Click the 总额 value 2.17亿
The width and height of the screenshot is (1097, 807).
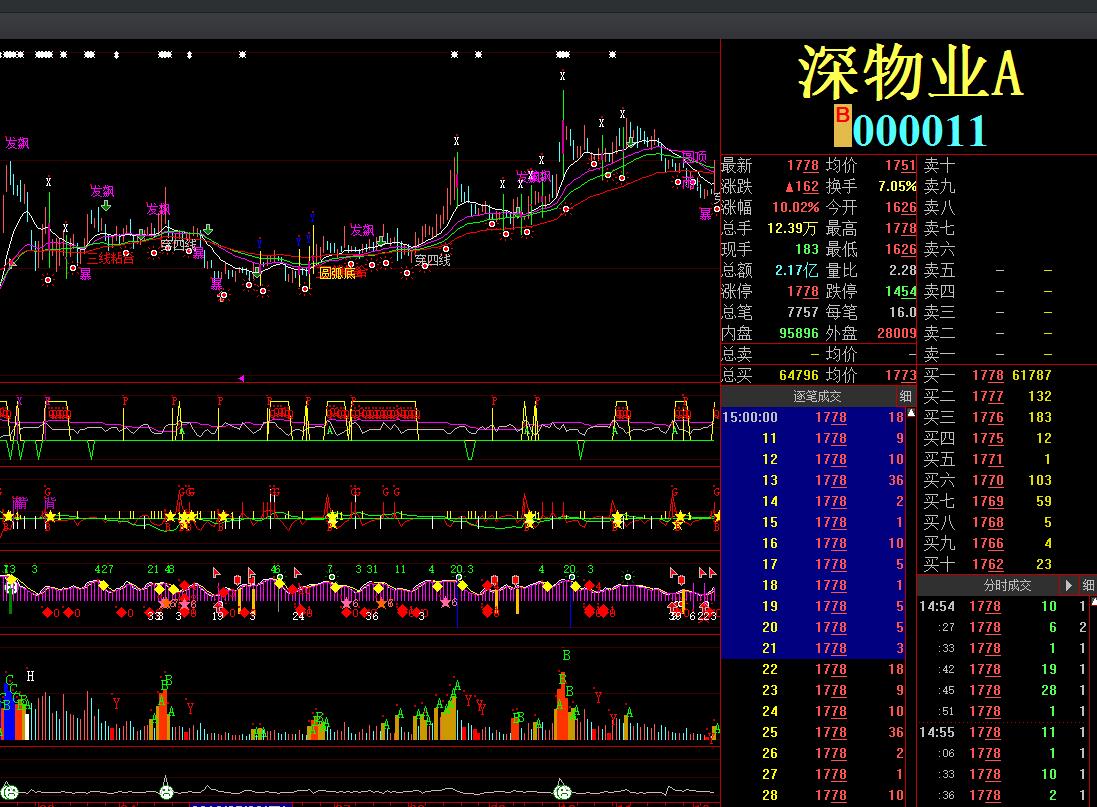point(796,271)
